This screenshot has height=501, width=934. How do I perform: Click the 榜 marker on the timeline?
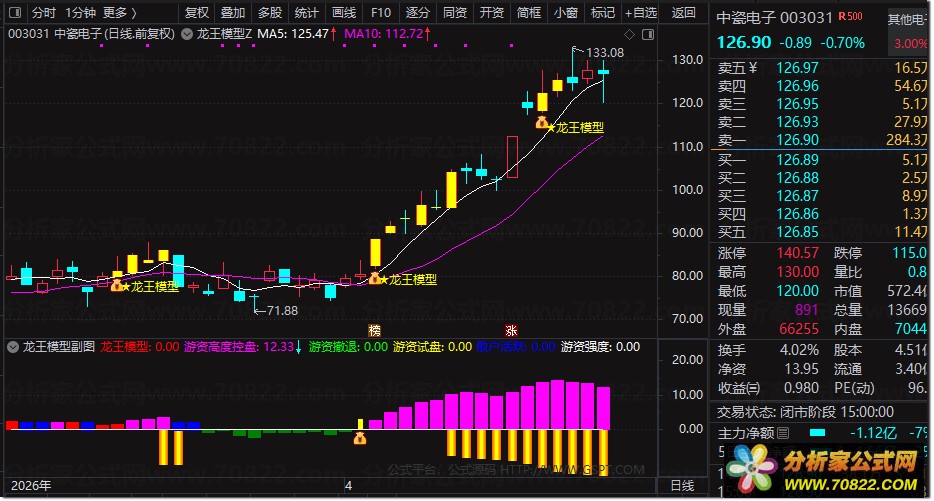pyautogui.click(x=374, y=330)
